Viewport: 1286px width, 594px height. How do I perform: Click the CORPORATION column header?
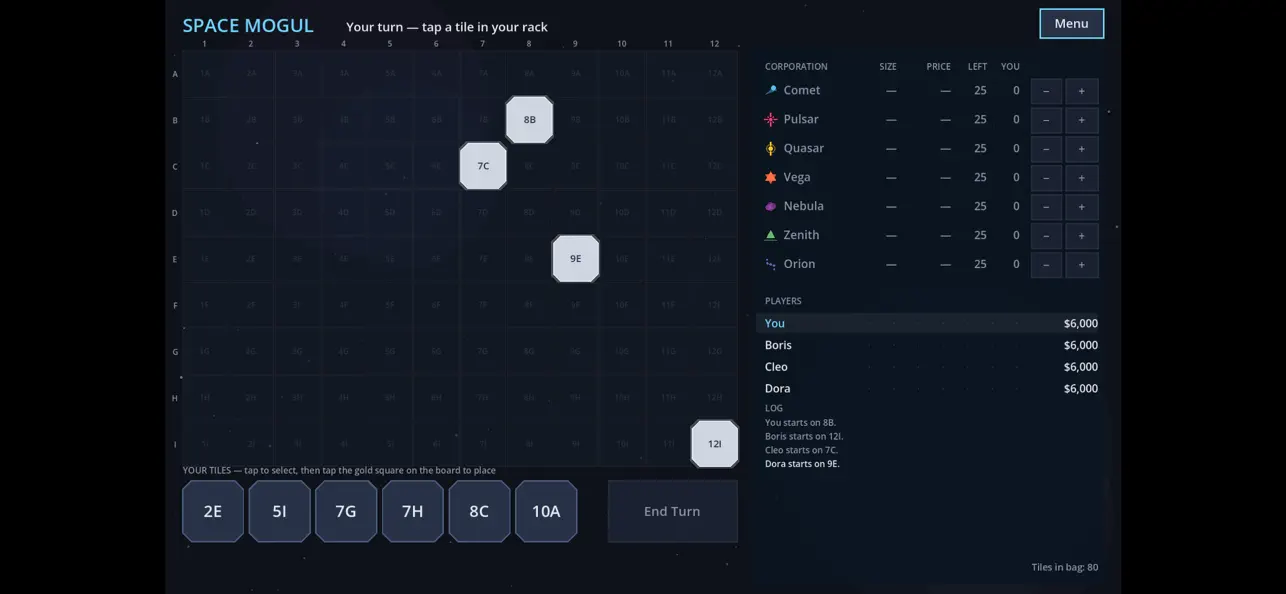[796, 67]
